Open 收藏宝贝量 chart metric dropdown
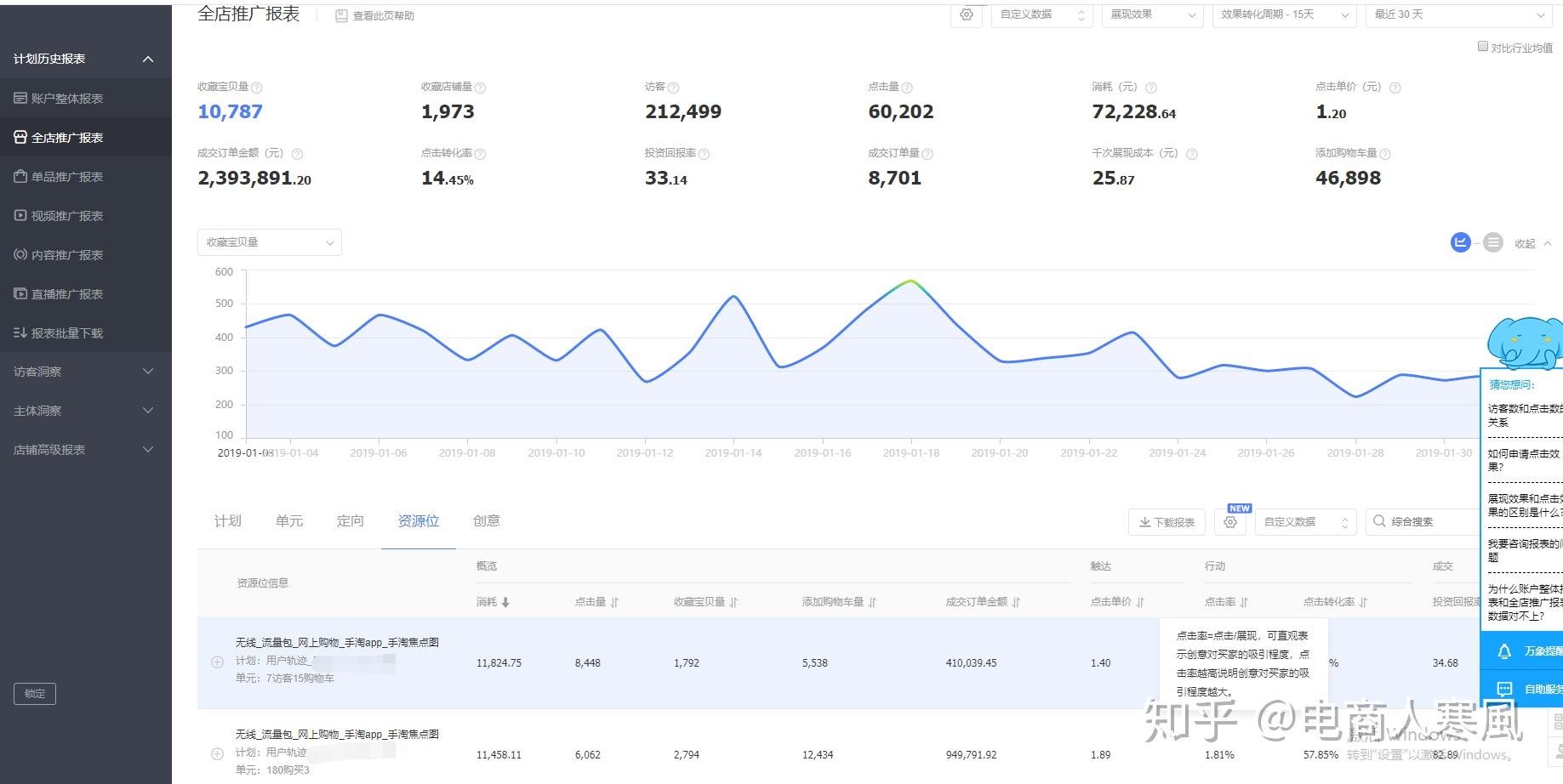1563x784 pixels. [270, 242]
